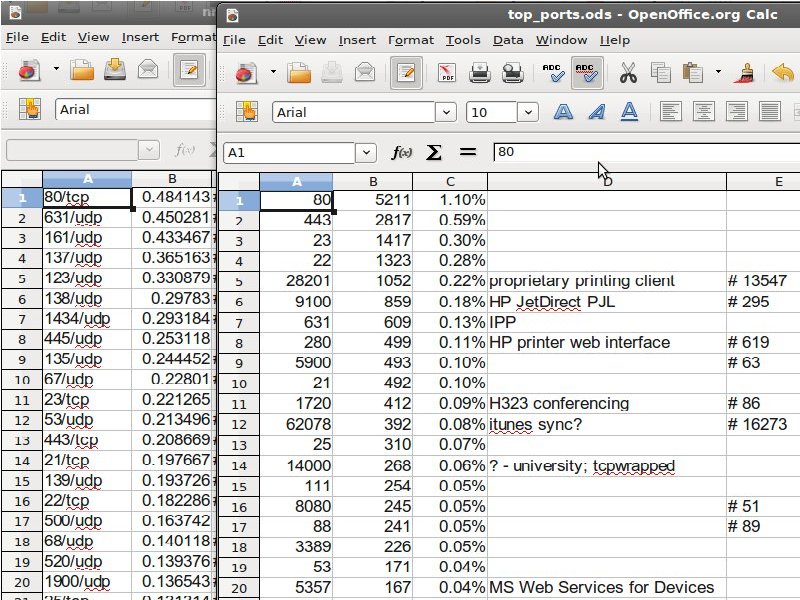Justify cell contents
Viewport: 800px width, 600px height.
pyautogui.click(x=769, y=112)
